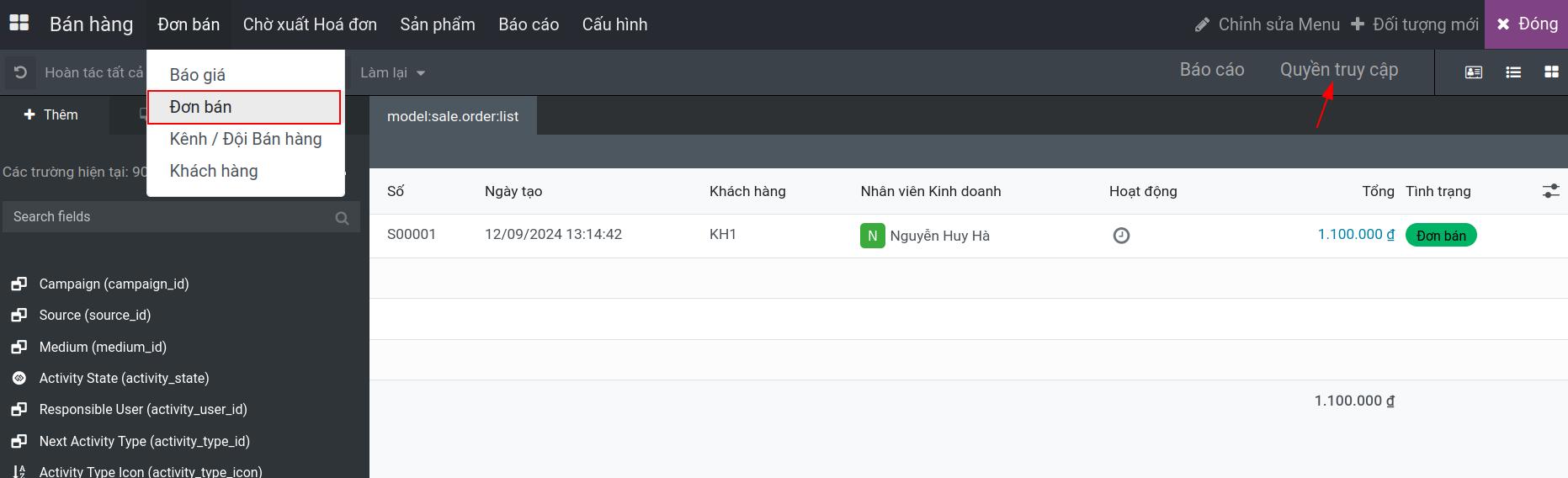Switch to kanban view icon
The width and height of the screenshot is (1568, 478).
coord(1551,72)
